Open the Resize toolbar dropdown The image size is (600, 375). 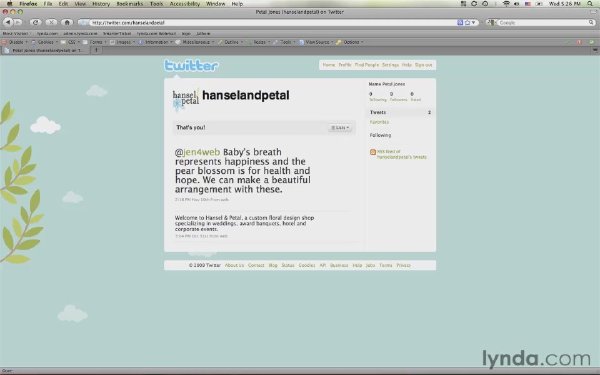click(259, 42)
